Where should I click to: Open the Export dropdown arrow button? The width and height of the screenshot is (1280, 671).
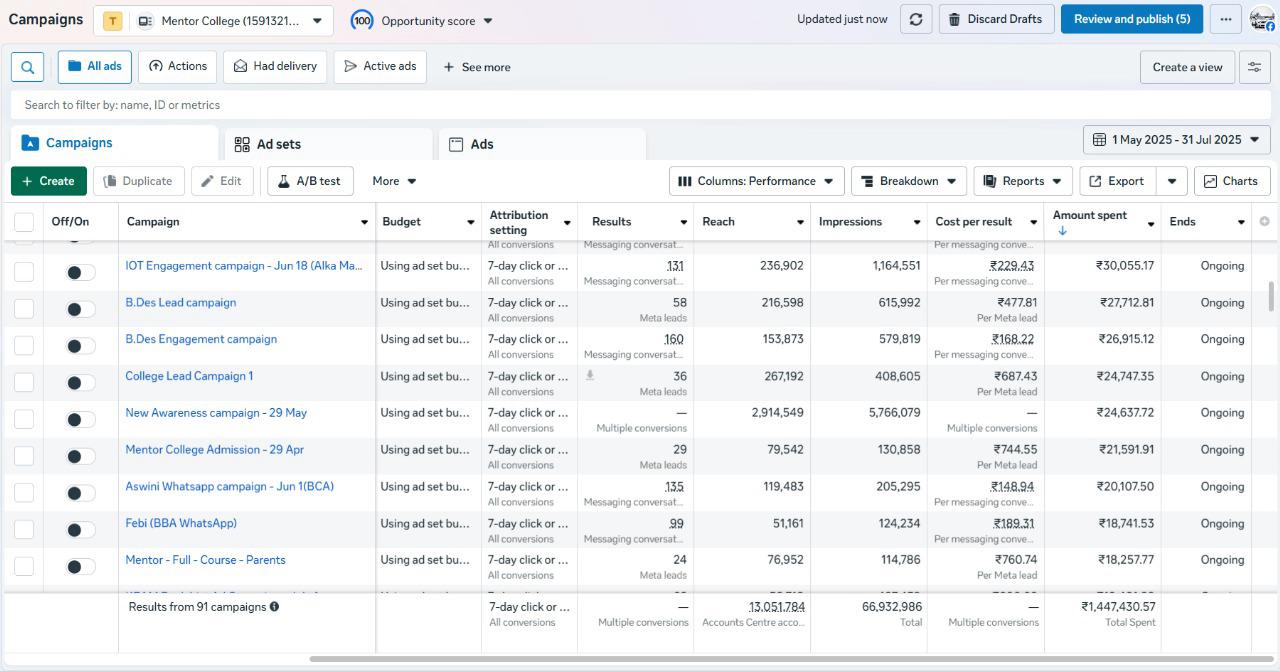(x=1171, y=181)
